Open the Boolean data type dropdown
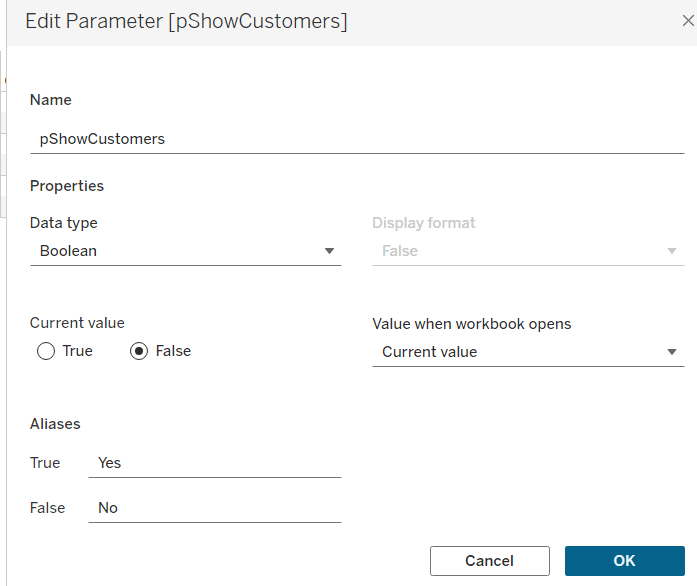The width and height of the screenshot is (697, 586). click(185, 251)
